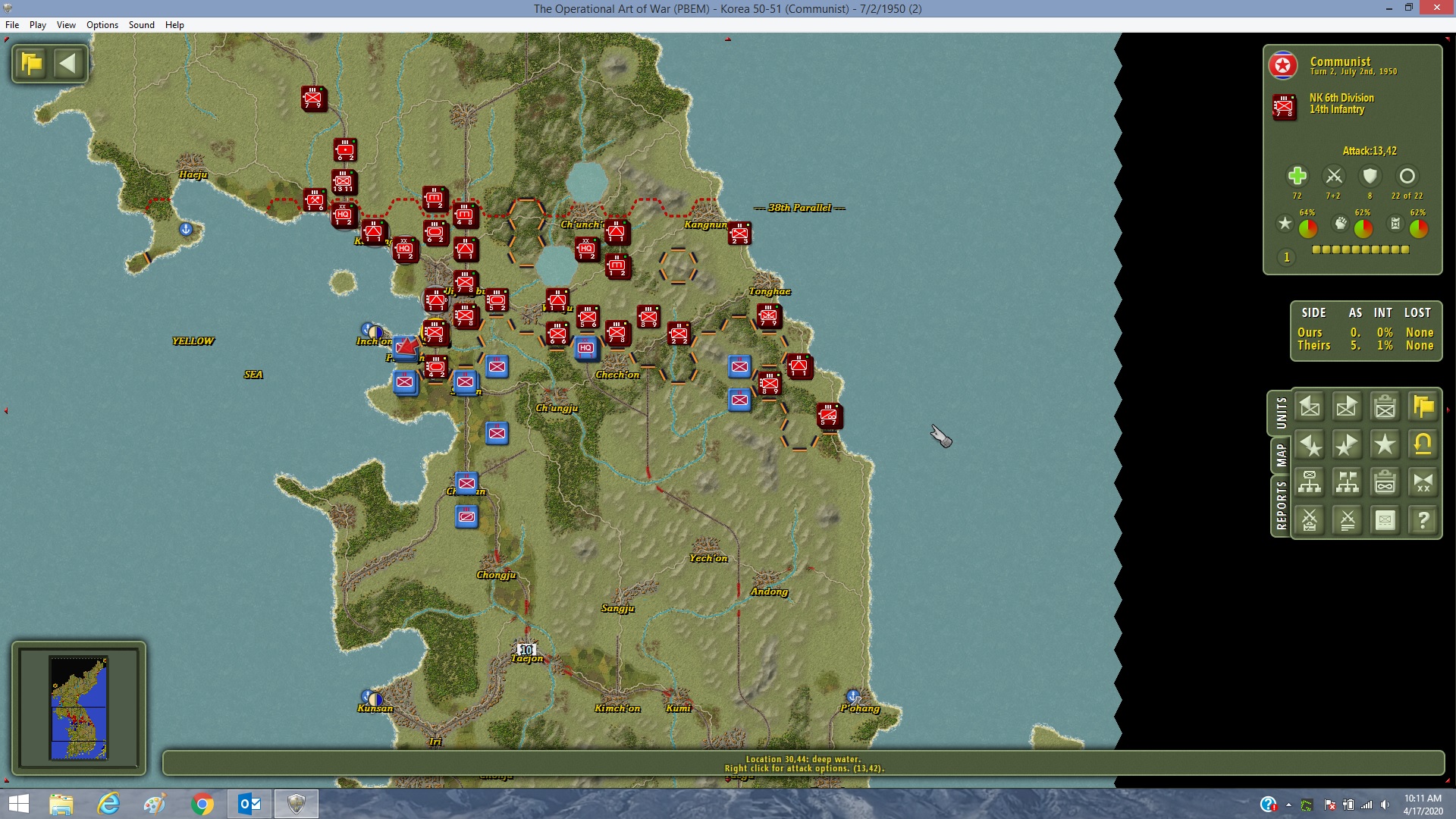Open Outlook from the taskbar

point(249,804)
